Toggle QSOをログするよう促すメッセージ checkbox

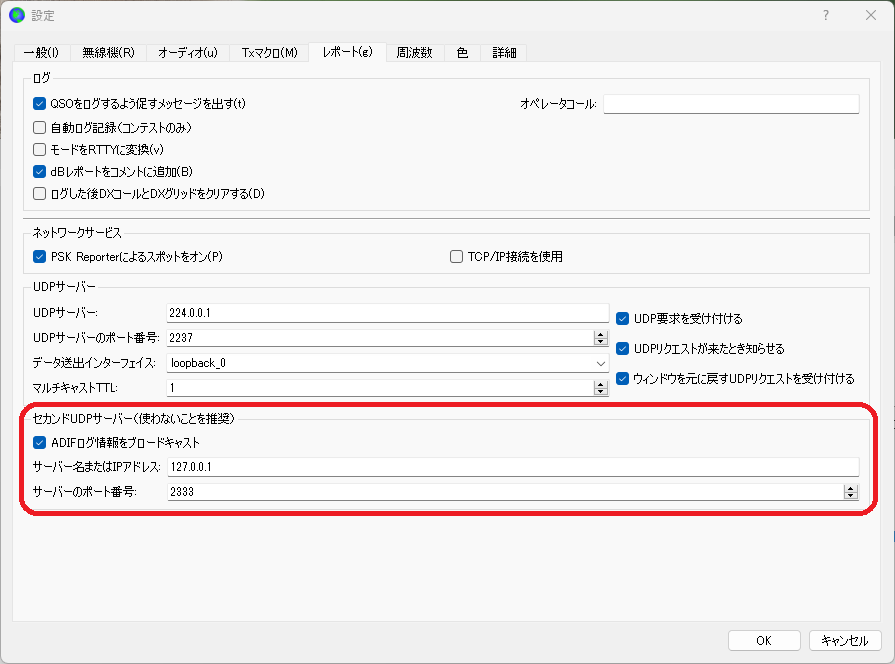(39, 103)
